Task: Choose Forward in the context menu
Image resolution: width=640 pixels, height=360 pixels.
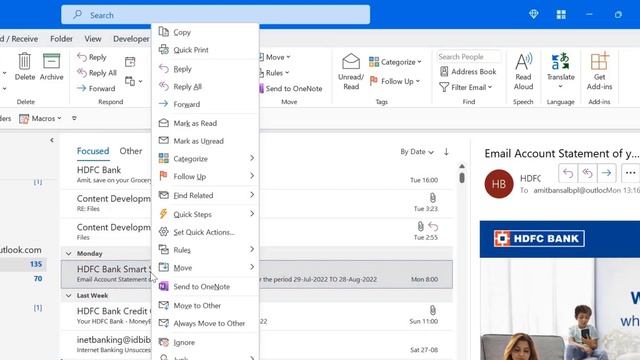Action: [x=205, y=104]
